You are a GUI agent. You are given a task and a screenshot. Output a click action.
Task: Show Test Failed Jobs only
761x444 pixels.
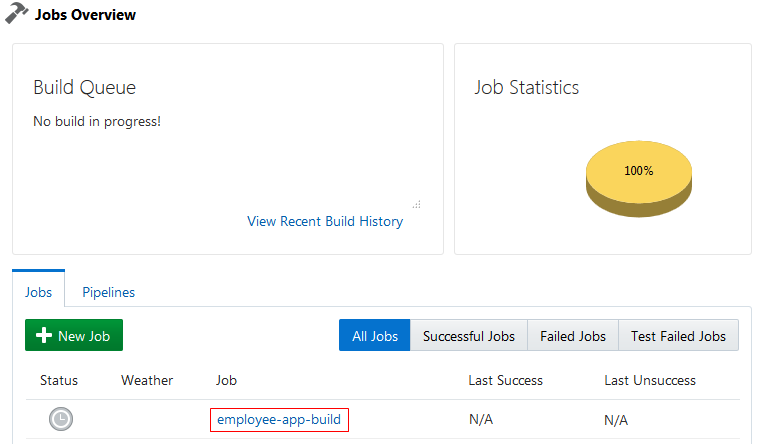(x=678, y=336)
